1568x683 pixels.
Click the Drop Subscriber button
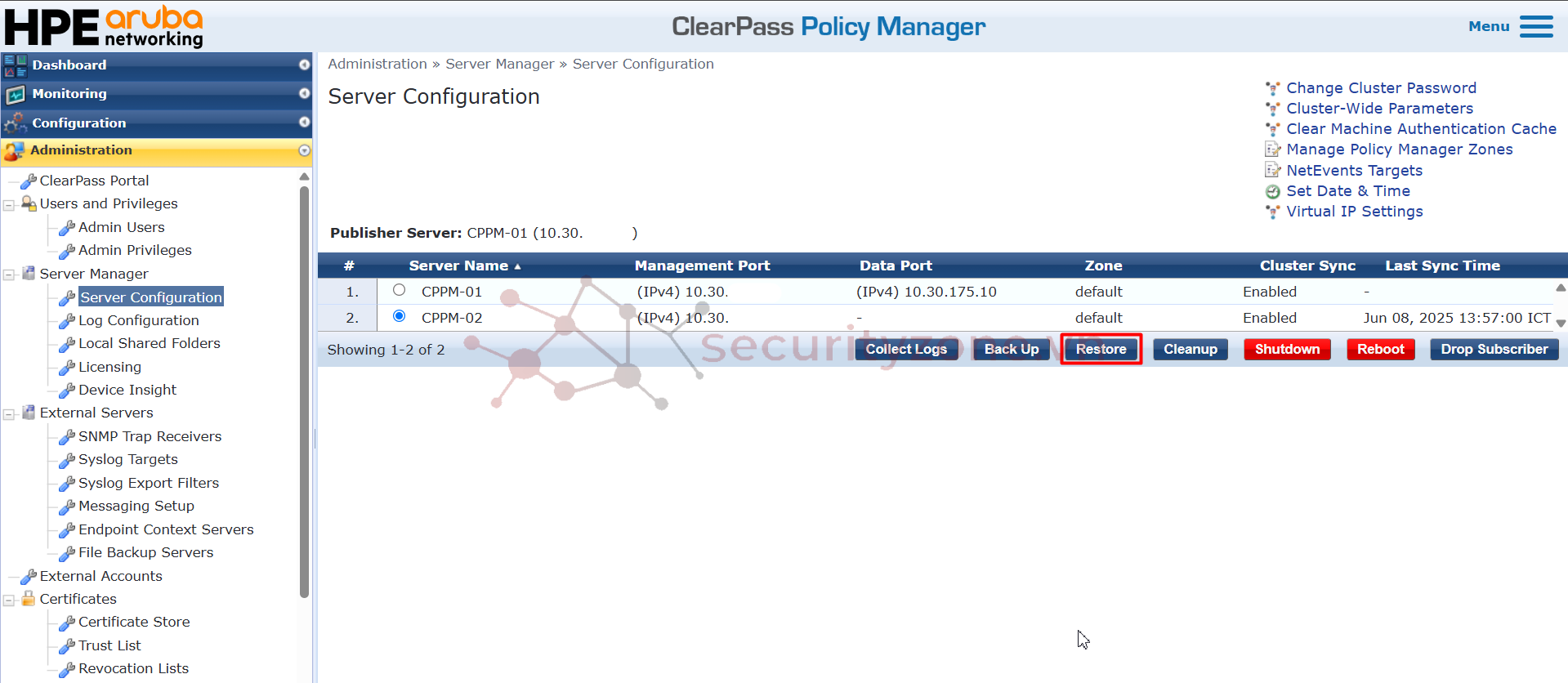click(1494, 350)
